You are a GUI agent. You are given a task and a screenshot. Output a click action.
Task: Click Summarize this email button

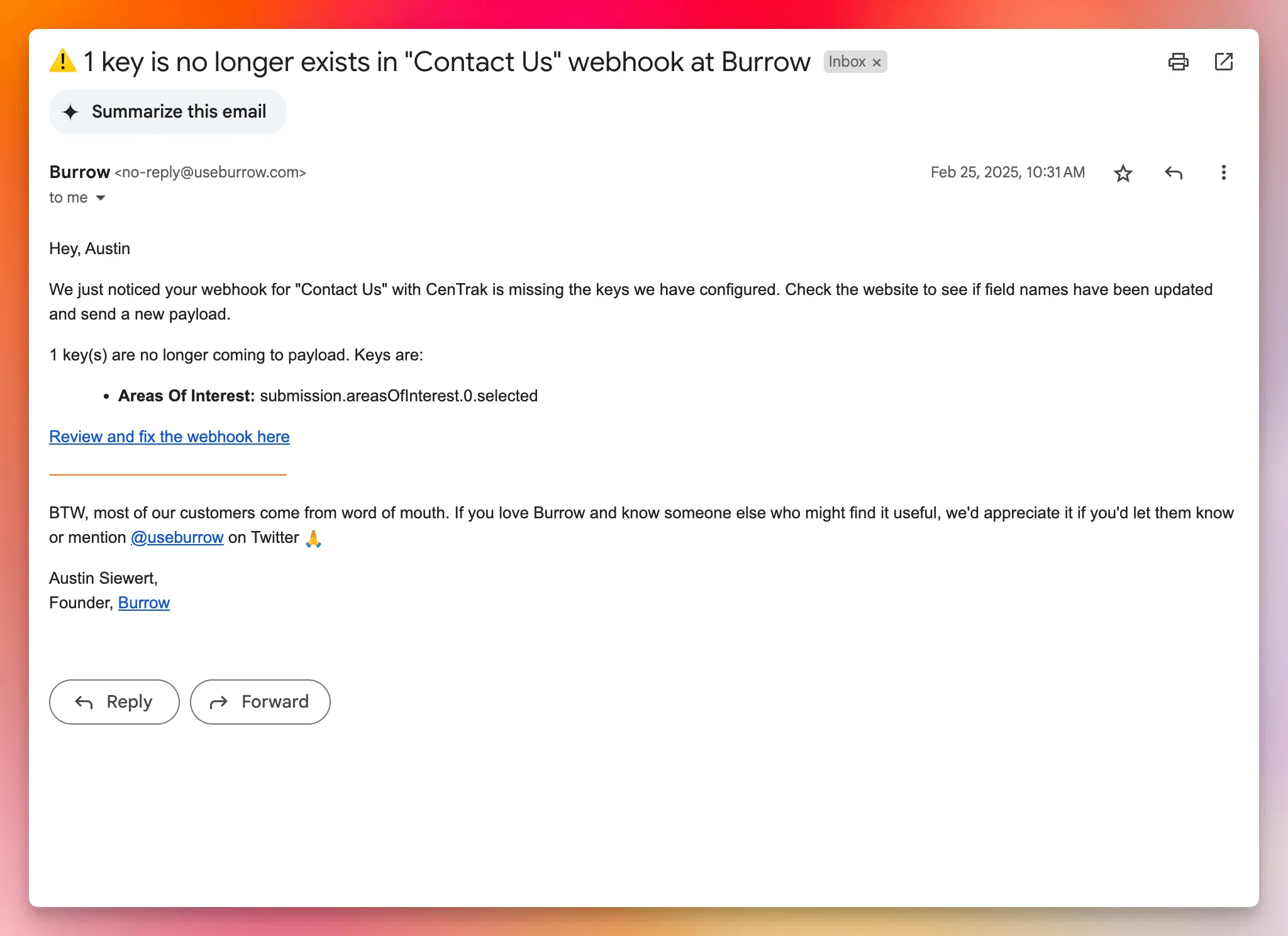click(168, 112)
